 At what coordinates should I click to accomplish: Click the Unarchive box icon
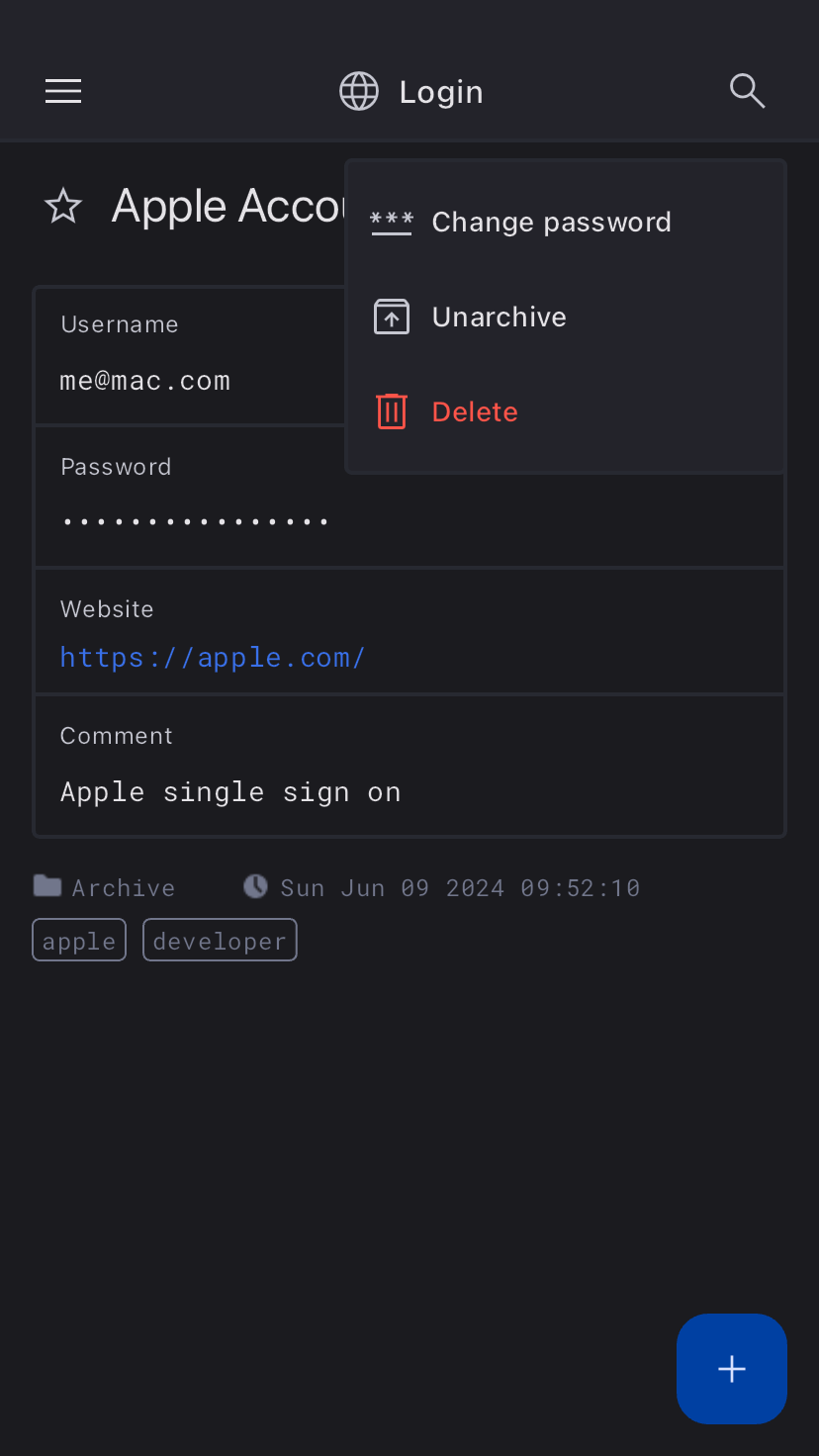(392, 318)
